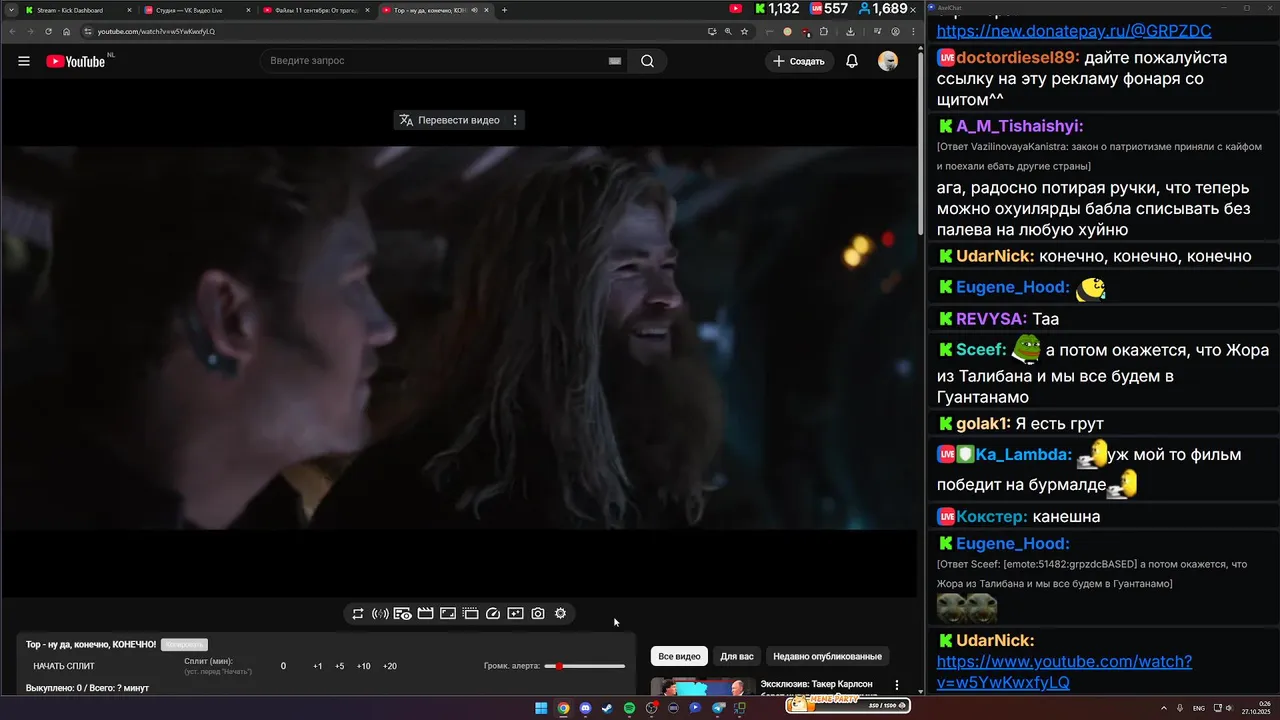This screenshot has height=720, width=1280.
Task: Click the YouTube search magnifier button
Action: click(x=647, y=61)
